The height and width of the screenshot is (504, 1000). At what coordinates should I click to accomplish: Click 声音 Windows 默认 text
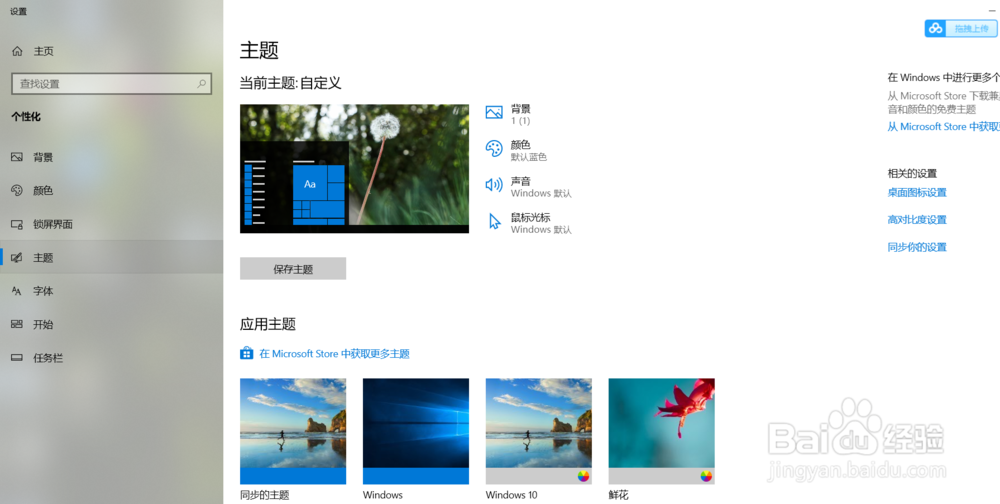tap(541, 193)
